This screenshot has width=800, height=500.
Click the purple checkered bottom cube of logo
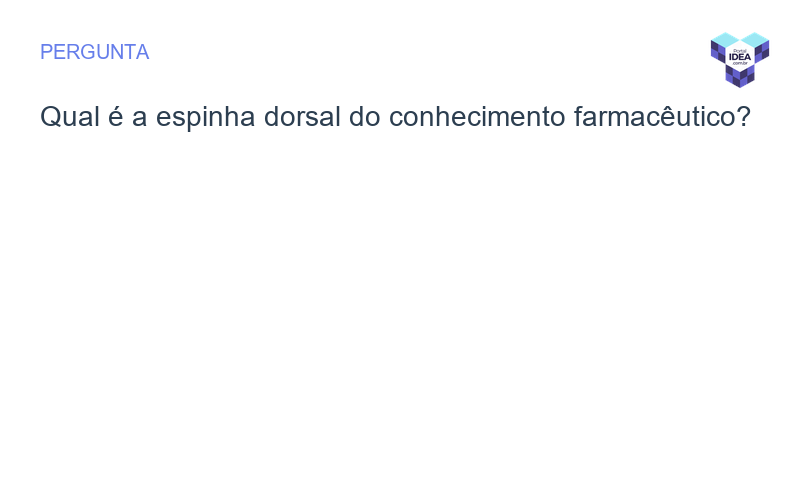(740, 77)
